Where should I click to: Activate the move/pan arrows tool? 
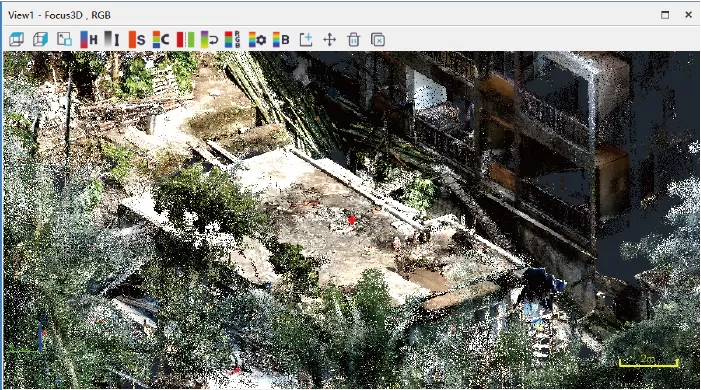(x=329, y=39)
